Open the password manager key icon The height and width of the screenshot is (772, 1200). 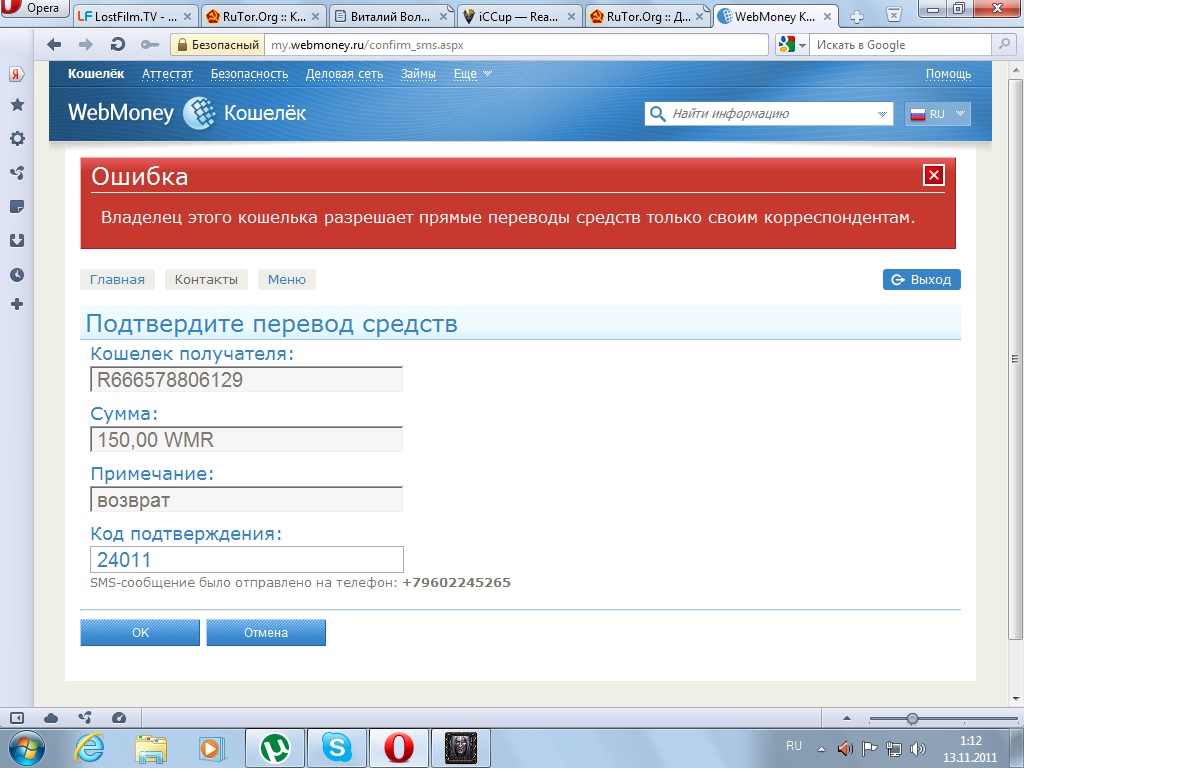149,45
